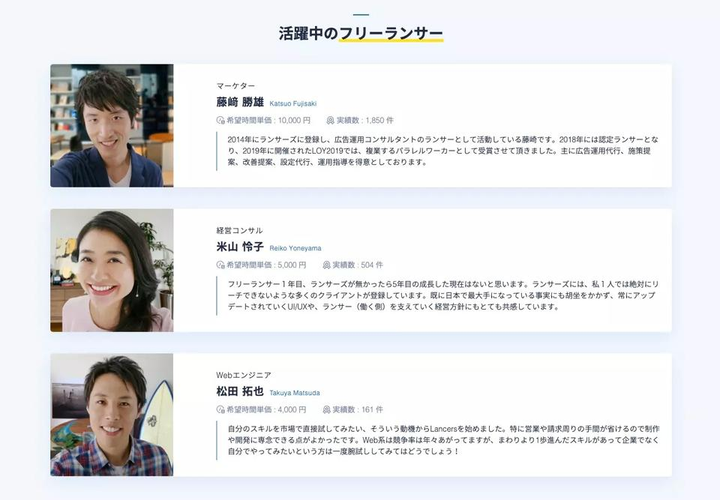The height and width of the screenshot is (500, 720).
Task: Click the Reiko Yoneyama romanized name link
Action: click(295, 248)
